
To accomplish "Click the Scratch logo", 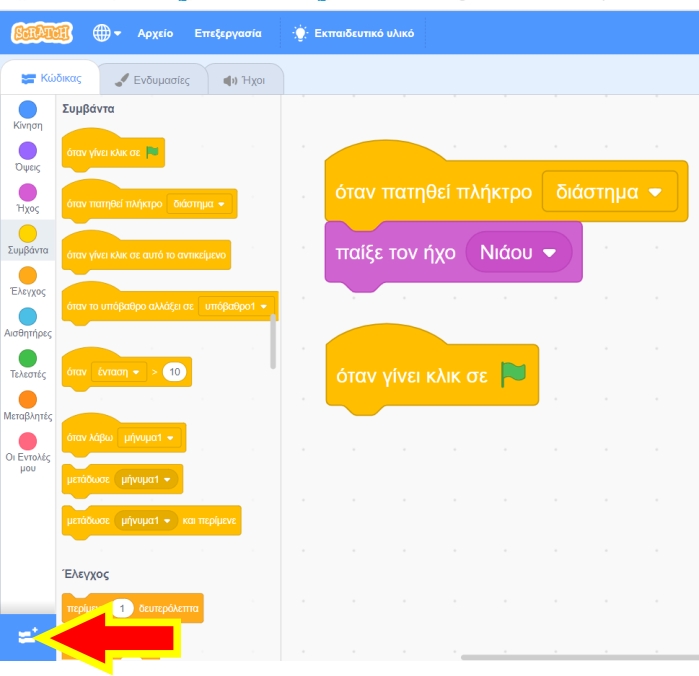I will click(x=42, y=33).
